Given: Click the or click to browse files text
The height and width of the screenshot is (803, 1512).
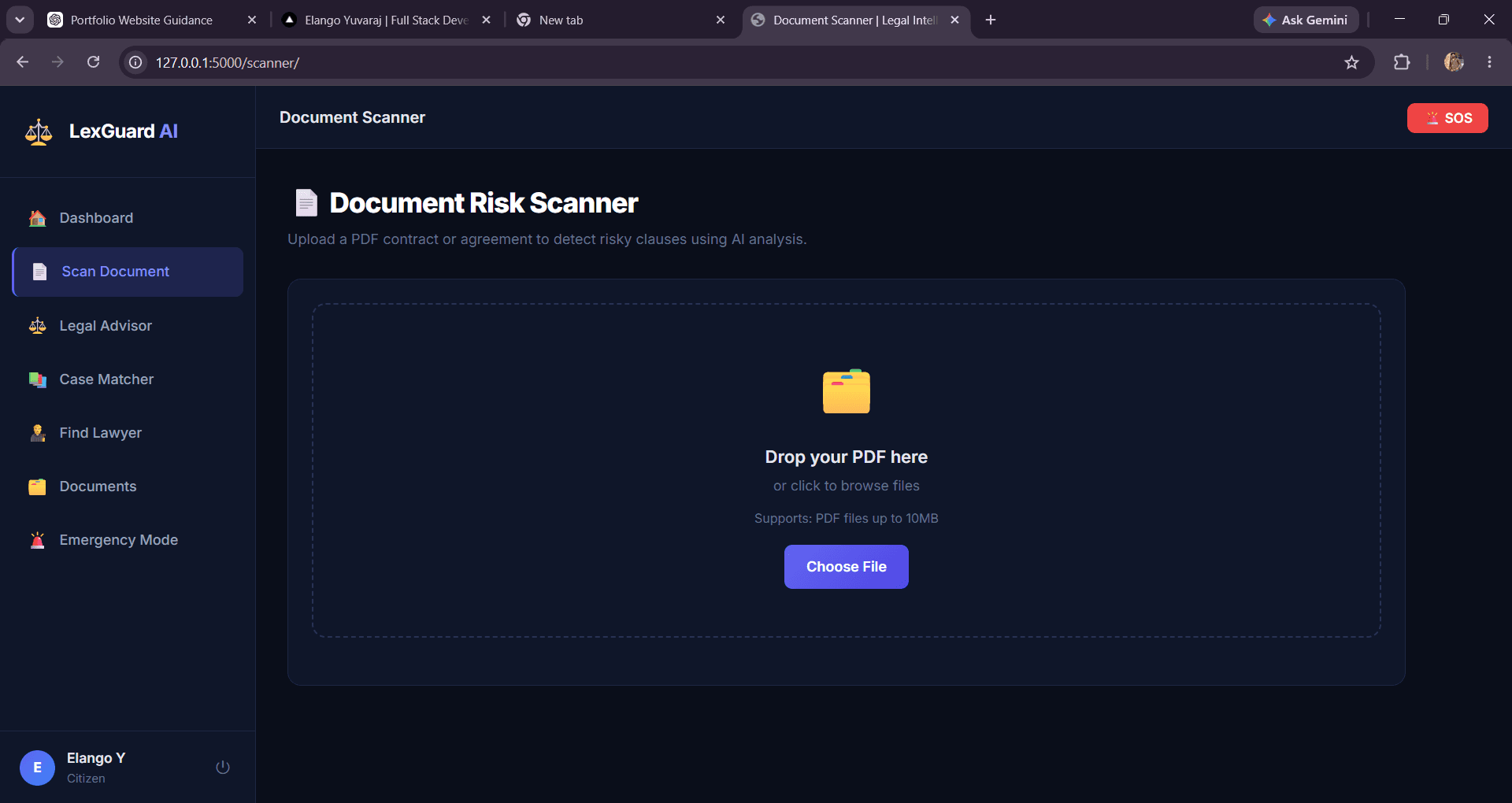Looking at the screenshot, I should pos(847,486).
